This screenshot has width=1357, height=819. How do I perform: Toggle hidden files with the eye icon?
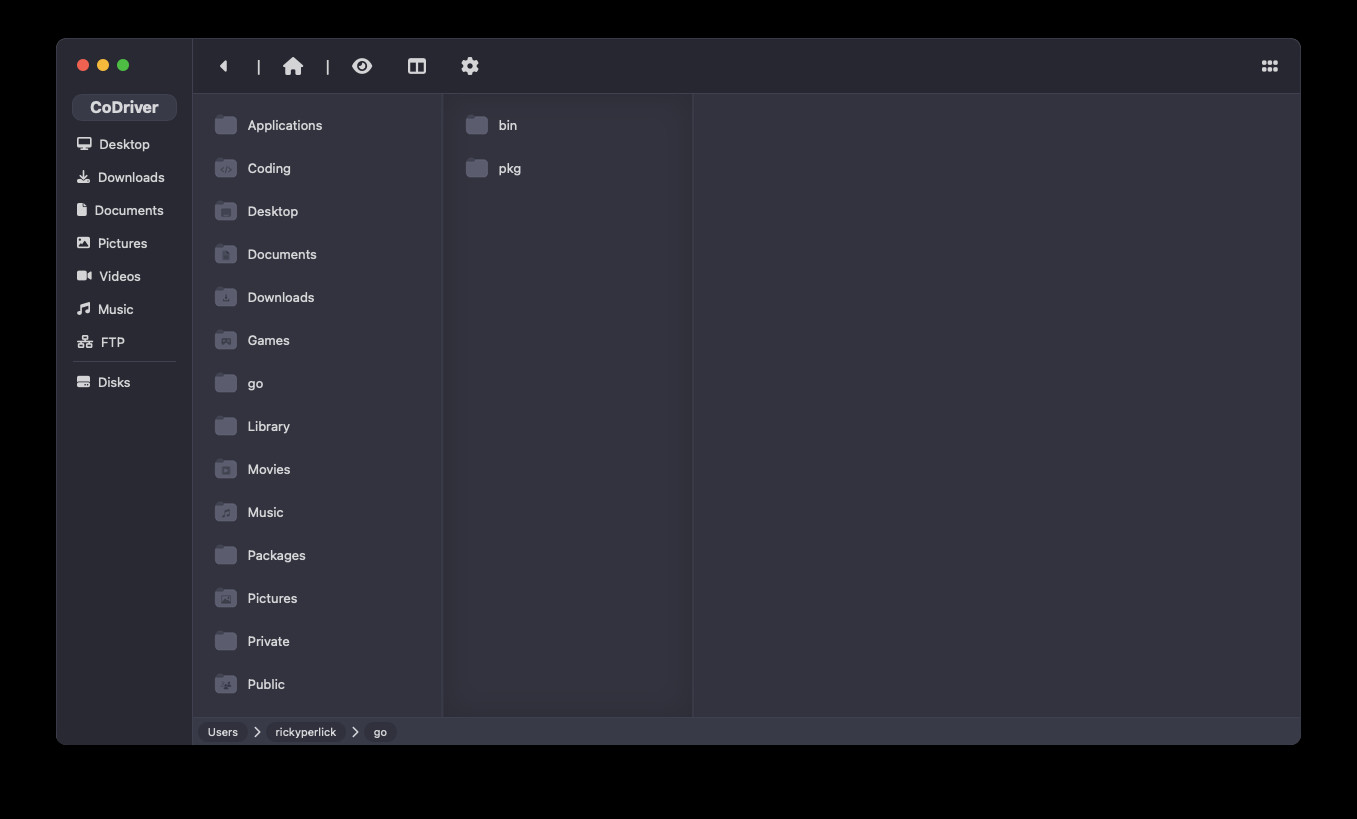click(362, 66)
